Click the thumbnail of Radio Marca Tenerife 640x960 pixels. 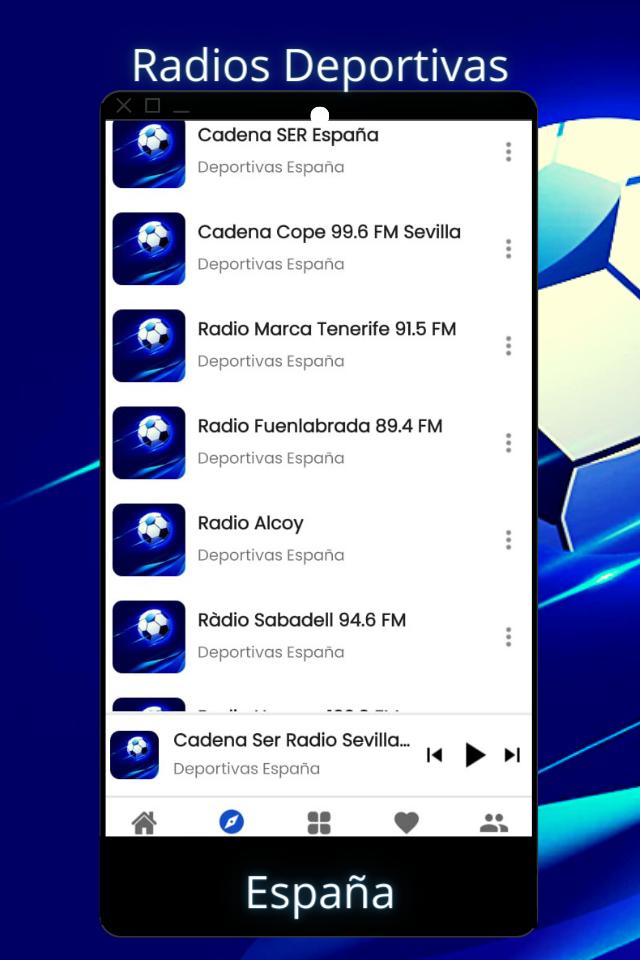pos(149,346)
